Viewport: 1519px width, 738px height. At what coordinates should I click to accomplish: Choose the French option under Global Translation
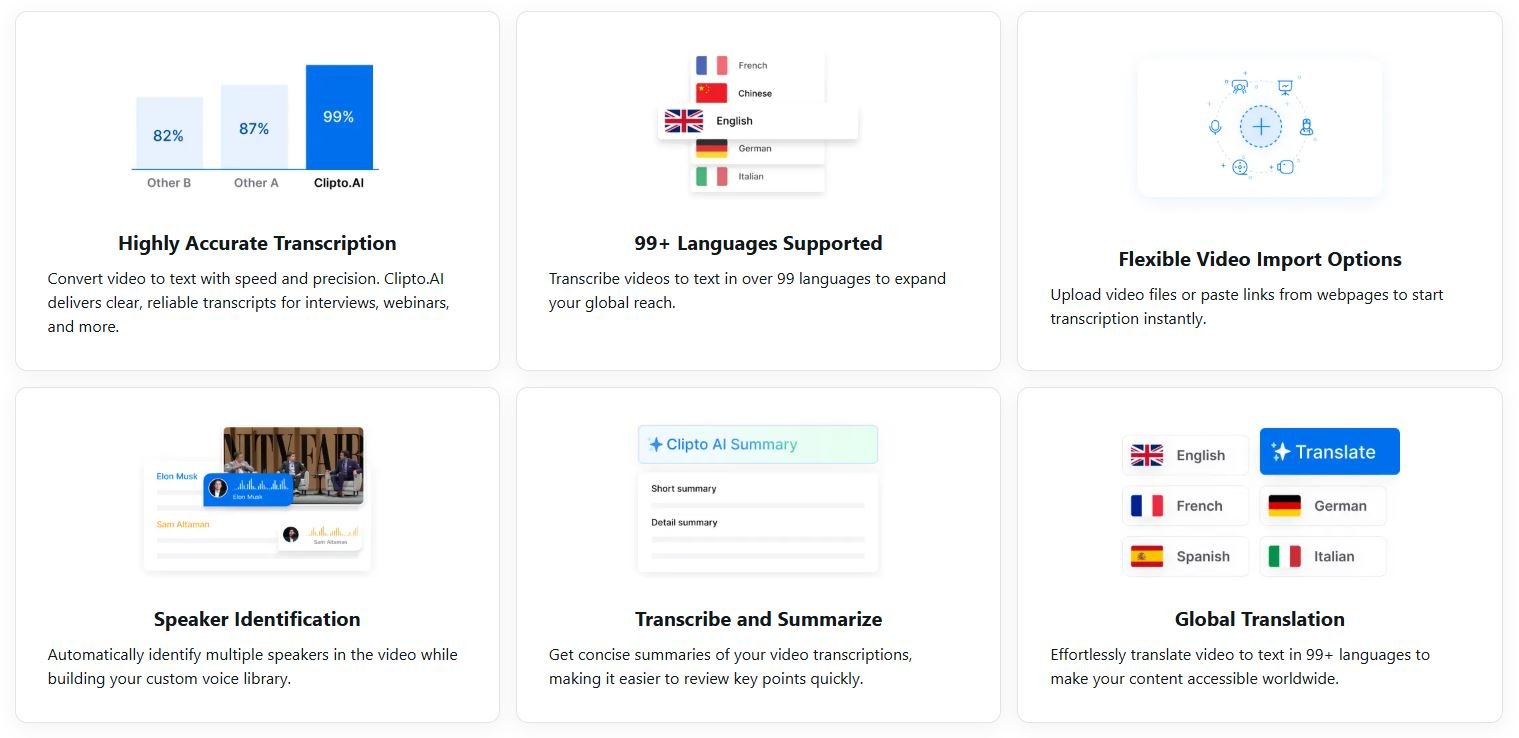[x=1185, y=506]
